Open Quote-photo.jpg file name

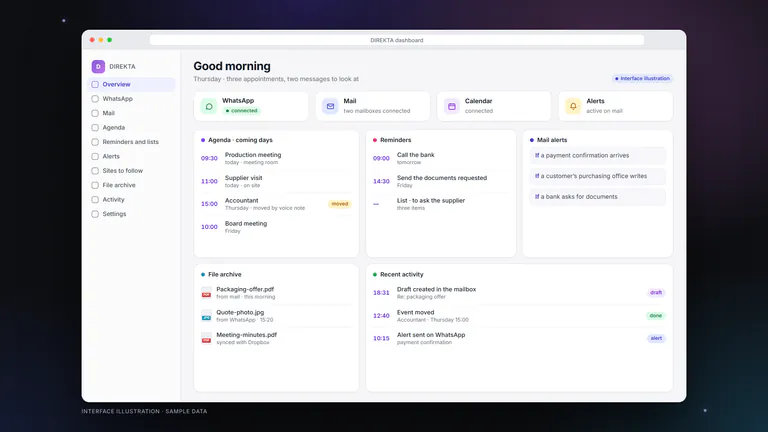pyautogui.click(x=240, y=312)
